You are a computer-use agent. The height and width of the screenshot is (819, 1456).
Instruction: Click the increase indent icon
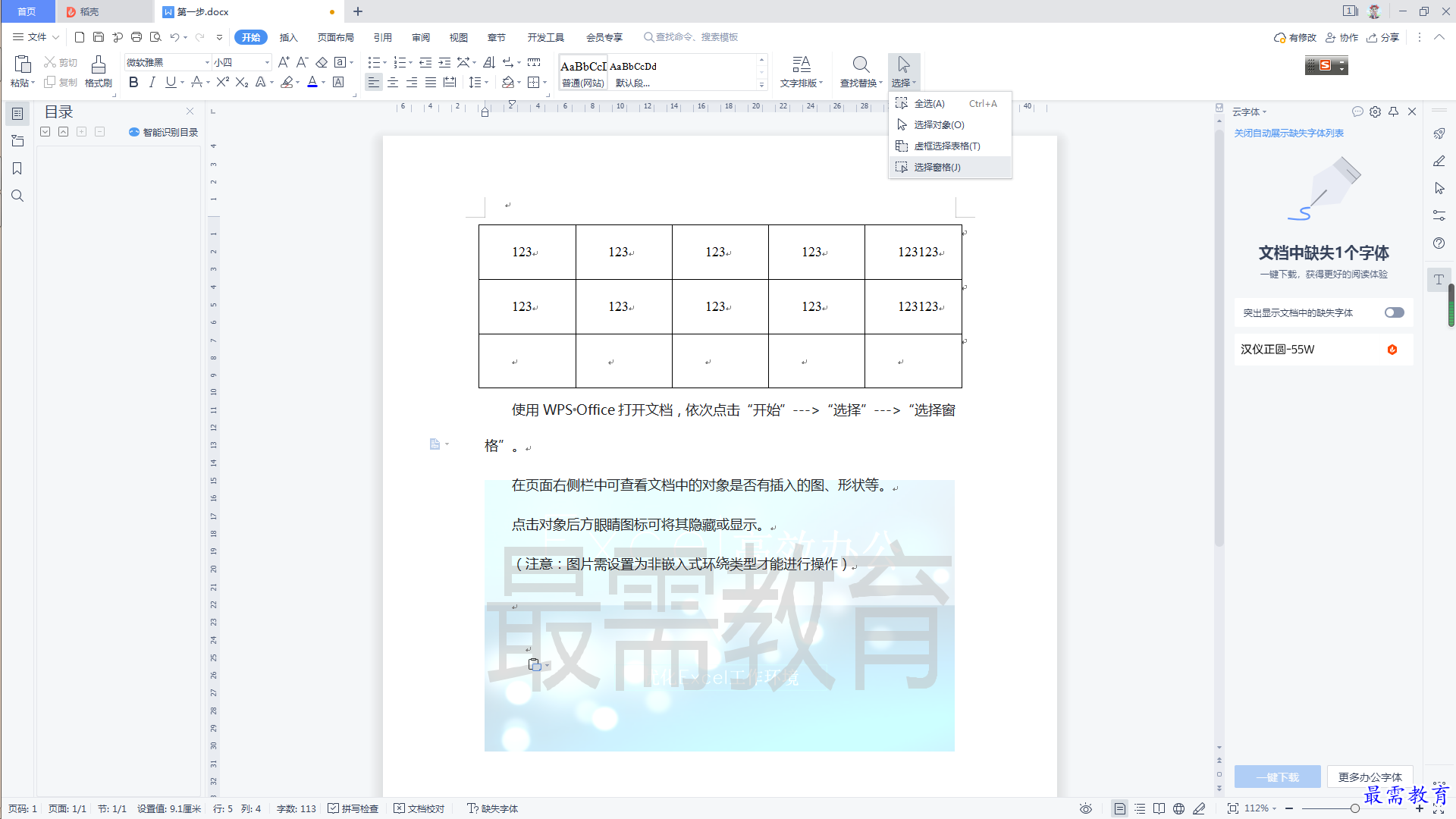pyautogui.click(x=444, y=62)
